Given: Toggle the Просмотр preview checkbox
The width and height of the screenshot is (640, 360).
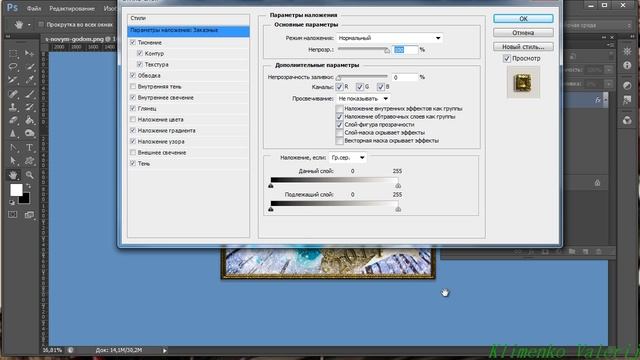Looking at the screenshot, I should tap(507, 59).
